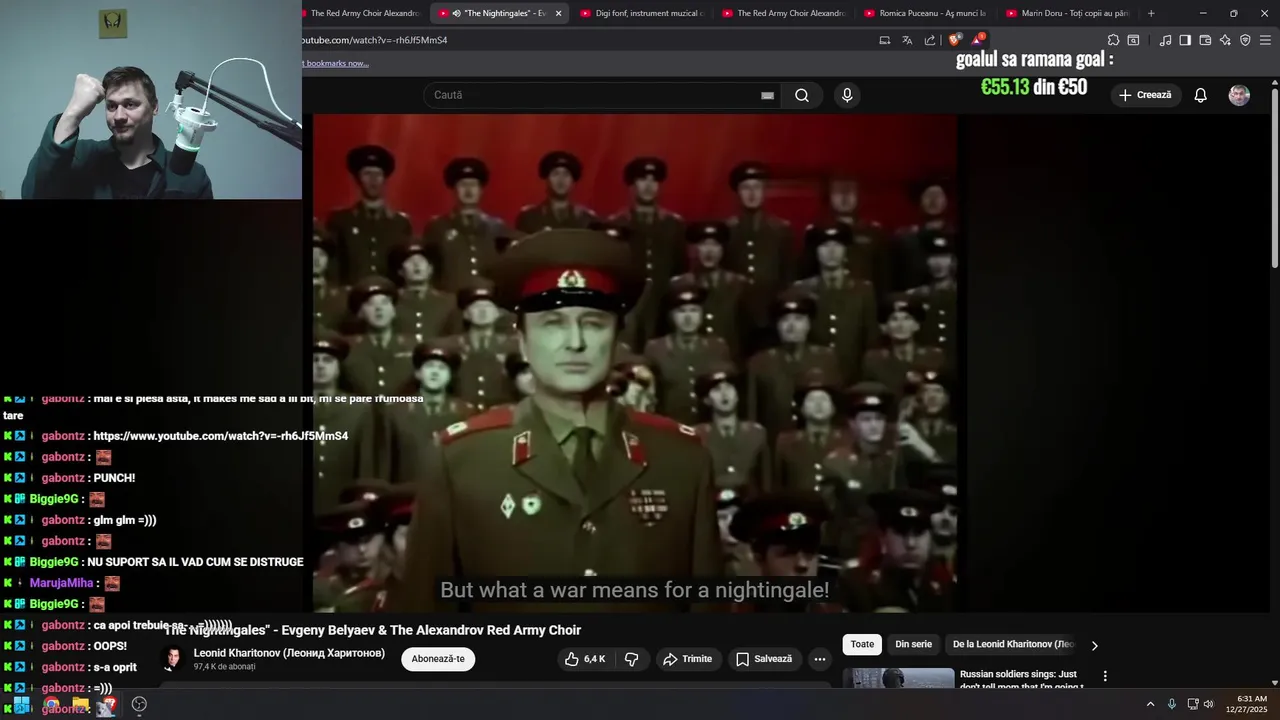This screenshot has width=1280, height=720.
Task: Click the Creează create button
Action: tap(1145, 95)
